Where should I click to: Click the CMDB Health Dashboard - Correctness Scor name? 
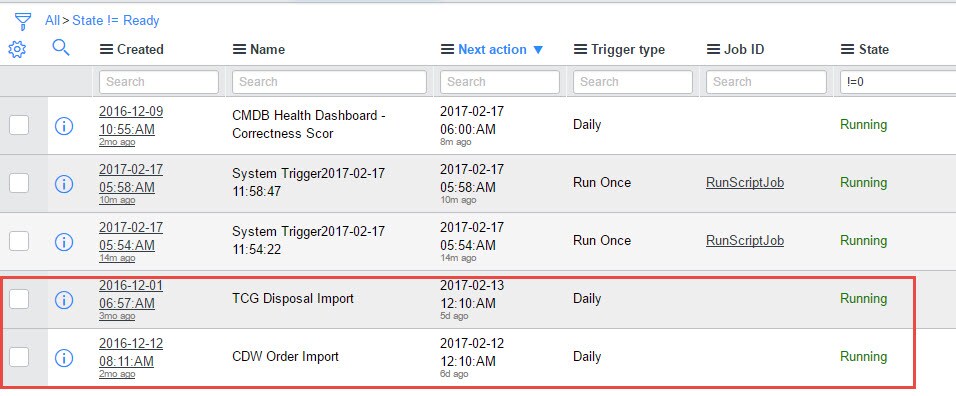click(x=309, y=124)
